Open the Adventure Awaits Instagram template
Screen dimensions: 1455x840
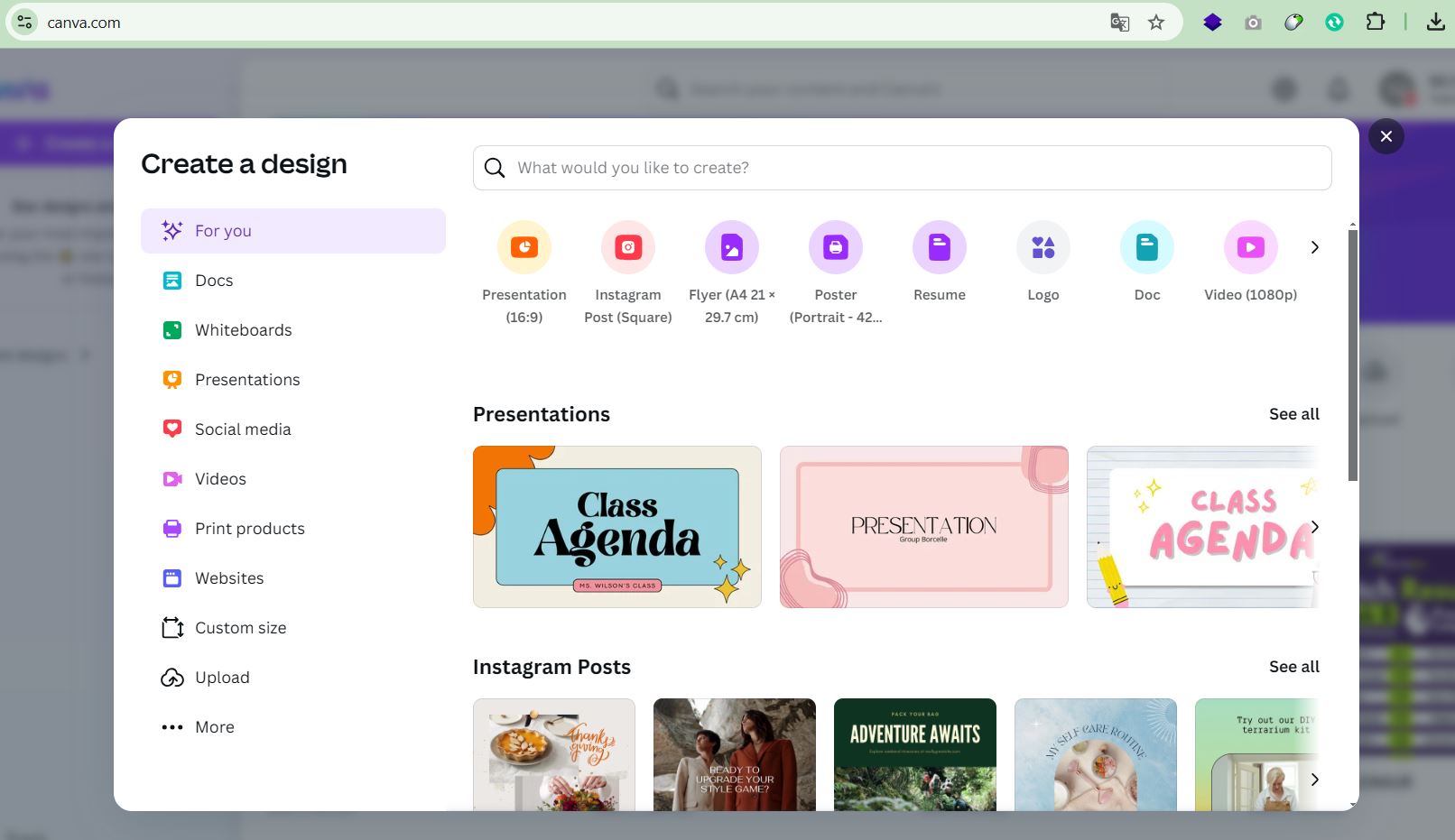[x=915, y=754]
